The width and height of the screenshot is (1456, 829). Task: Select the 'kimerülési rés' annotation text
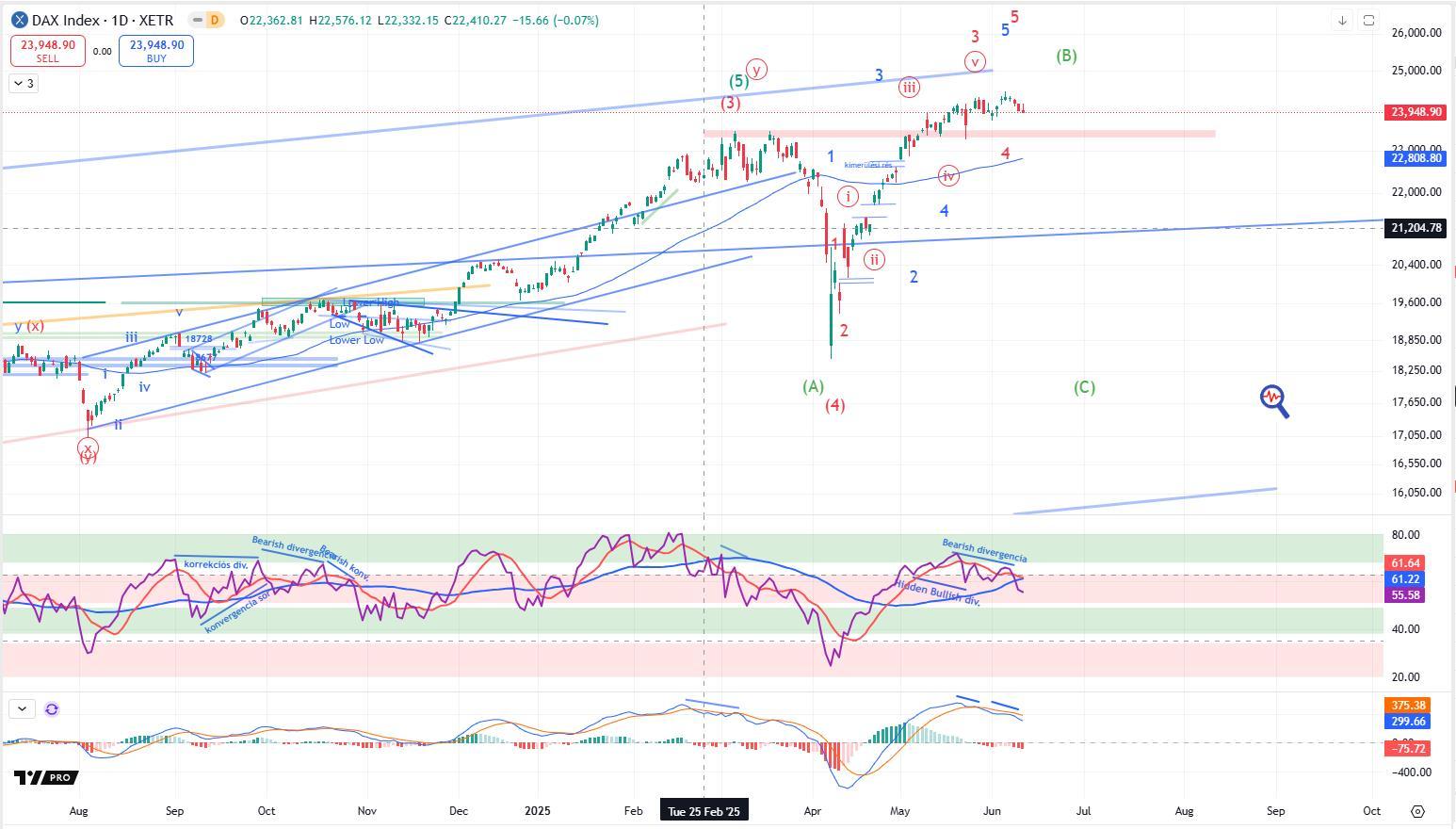(x=868, y=165)
